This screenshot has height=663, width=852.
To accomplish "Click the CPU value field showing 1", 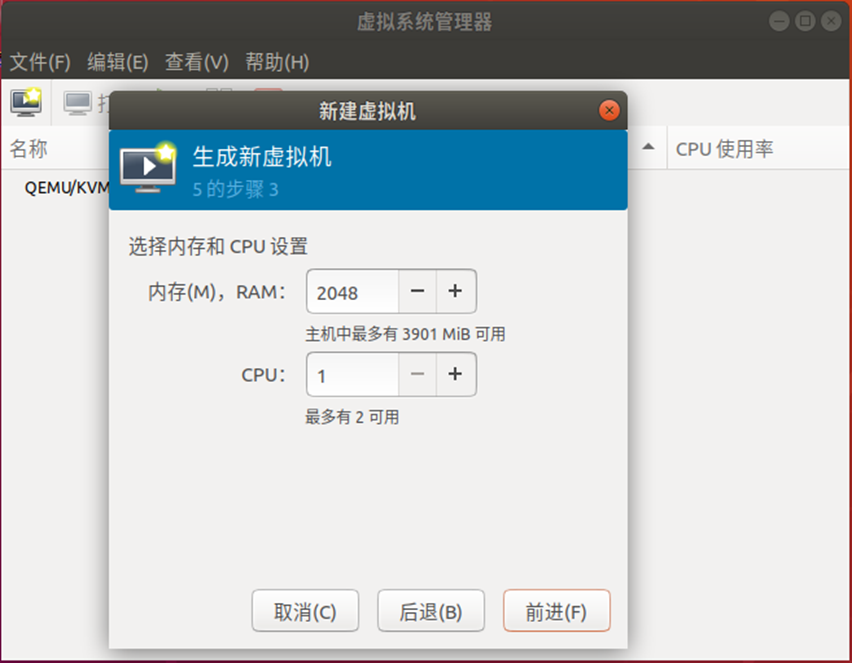I will click(x=353, y=374).
